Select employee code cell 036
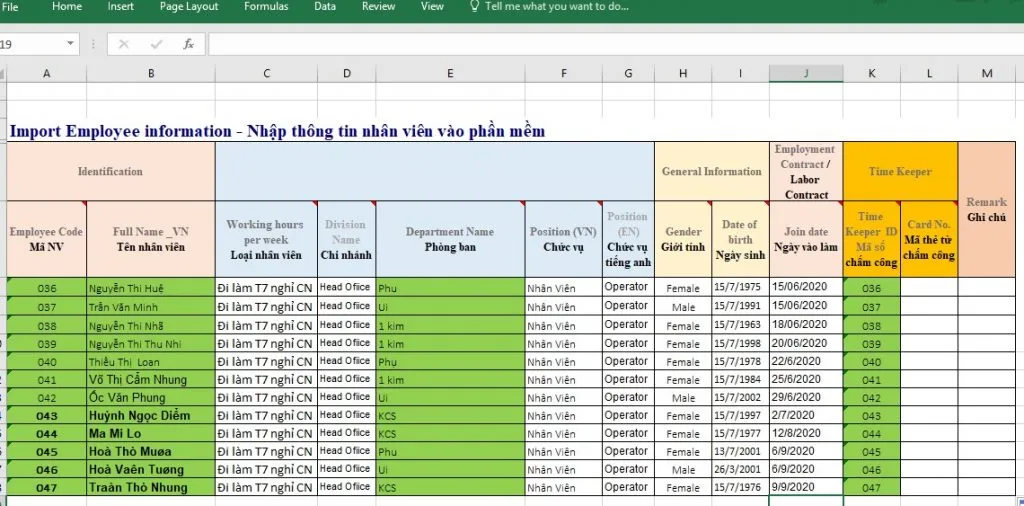 [46, 288]
